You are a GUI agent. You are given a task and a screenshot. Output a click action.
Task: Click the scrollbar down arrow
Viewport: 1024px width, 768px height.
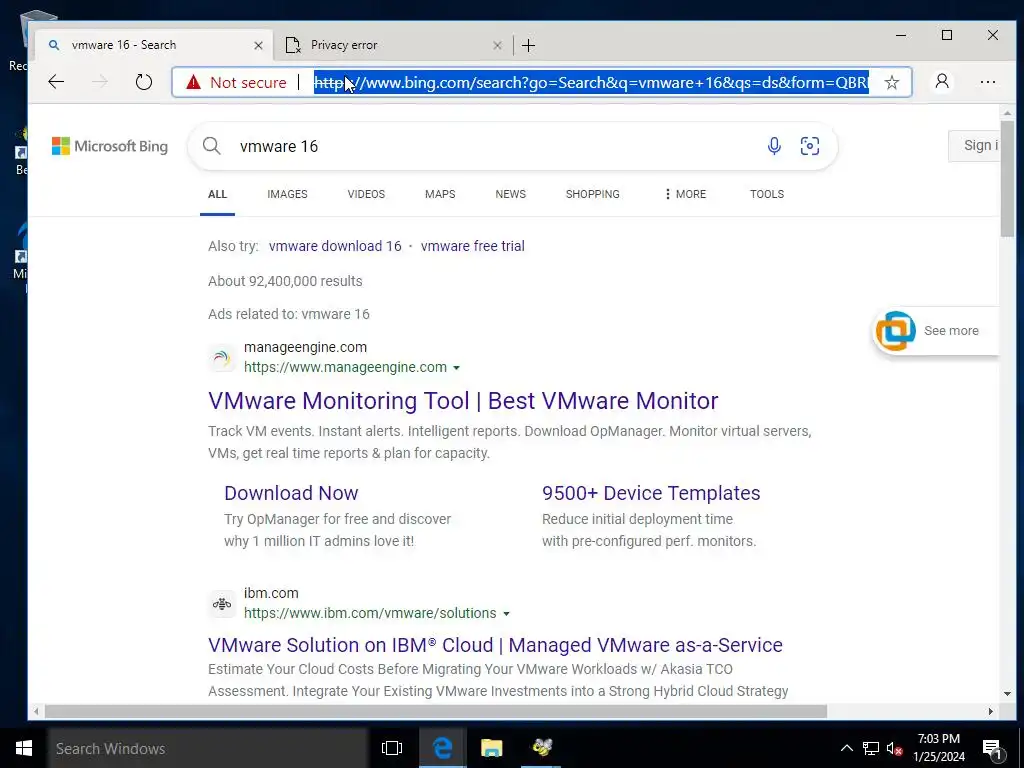point(1007,694)
